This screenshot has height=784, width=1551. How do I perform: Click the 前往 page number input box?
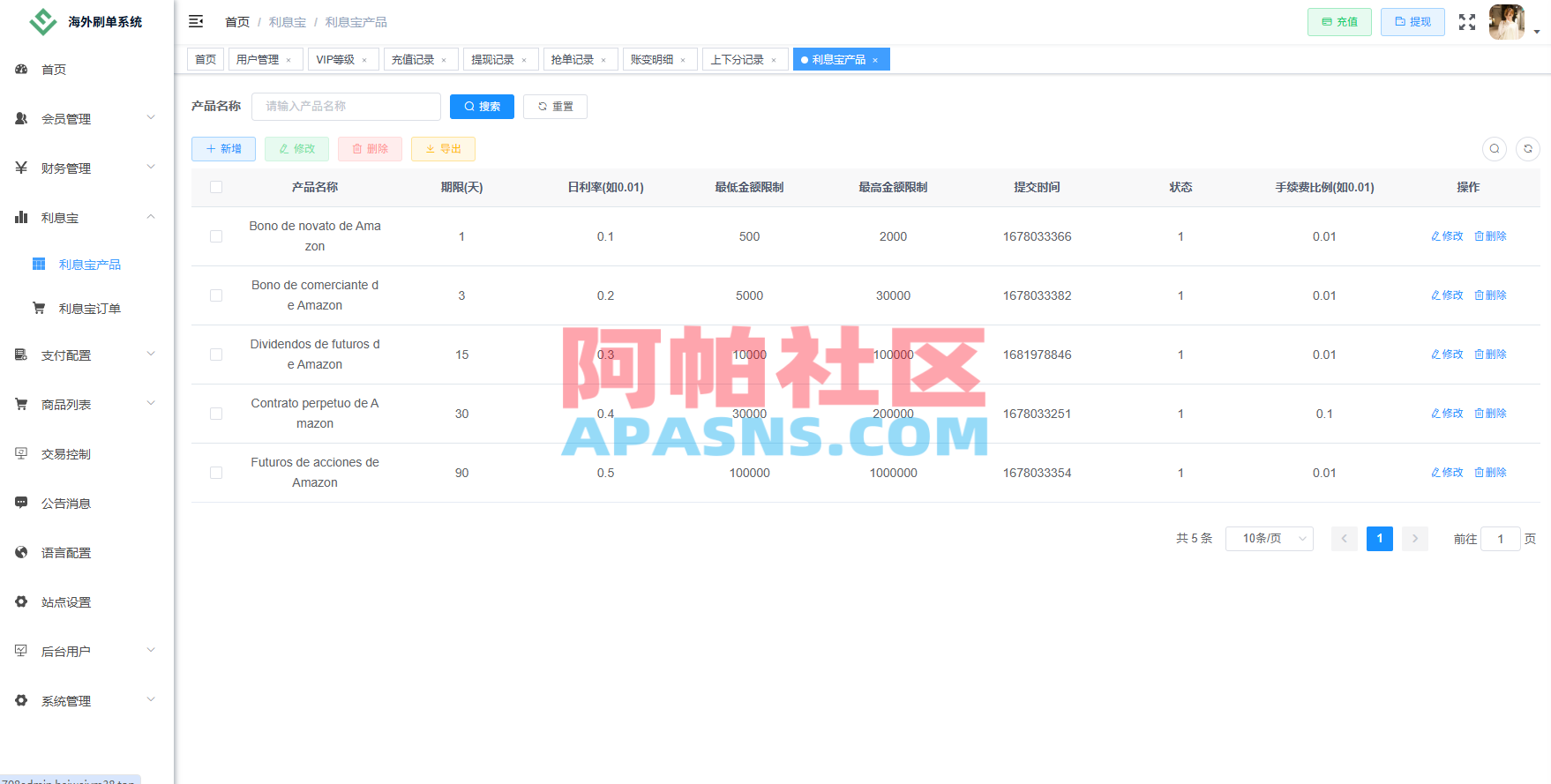[1500, 539]
